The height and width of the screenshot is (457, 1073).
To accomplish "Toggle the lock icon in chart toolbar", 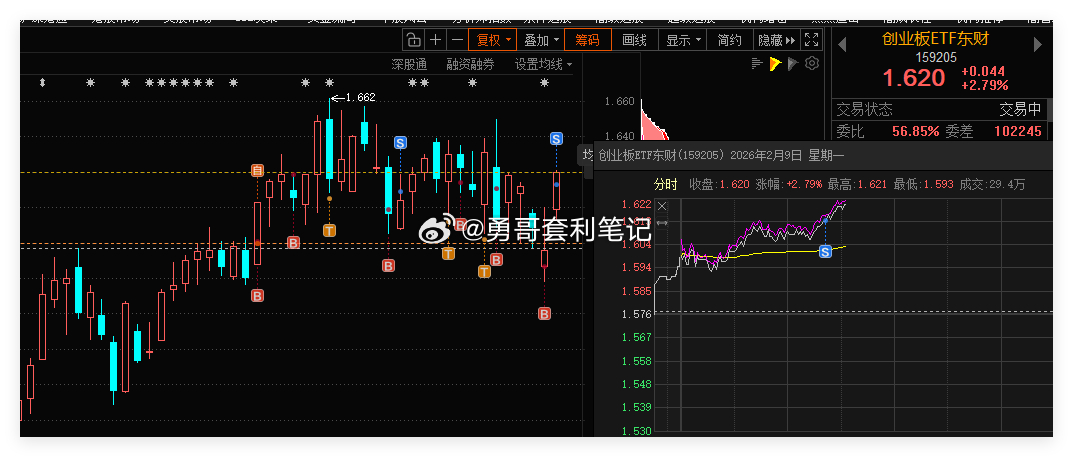I will point(413,40).
